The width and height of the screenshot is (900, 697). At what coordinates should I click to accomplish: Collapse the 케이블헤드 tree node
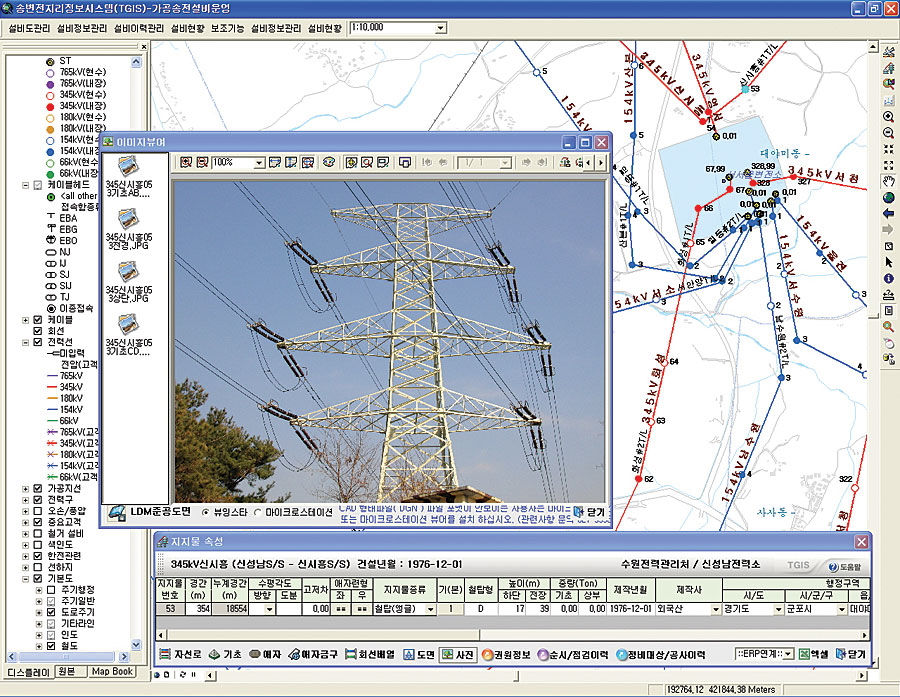pos(26,185)
